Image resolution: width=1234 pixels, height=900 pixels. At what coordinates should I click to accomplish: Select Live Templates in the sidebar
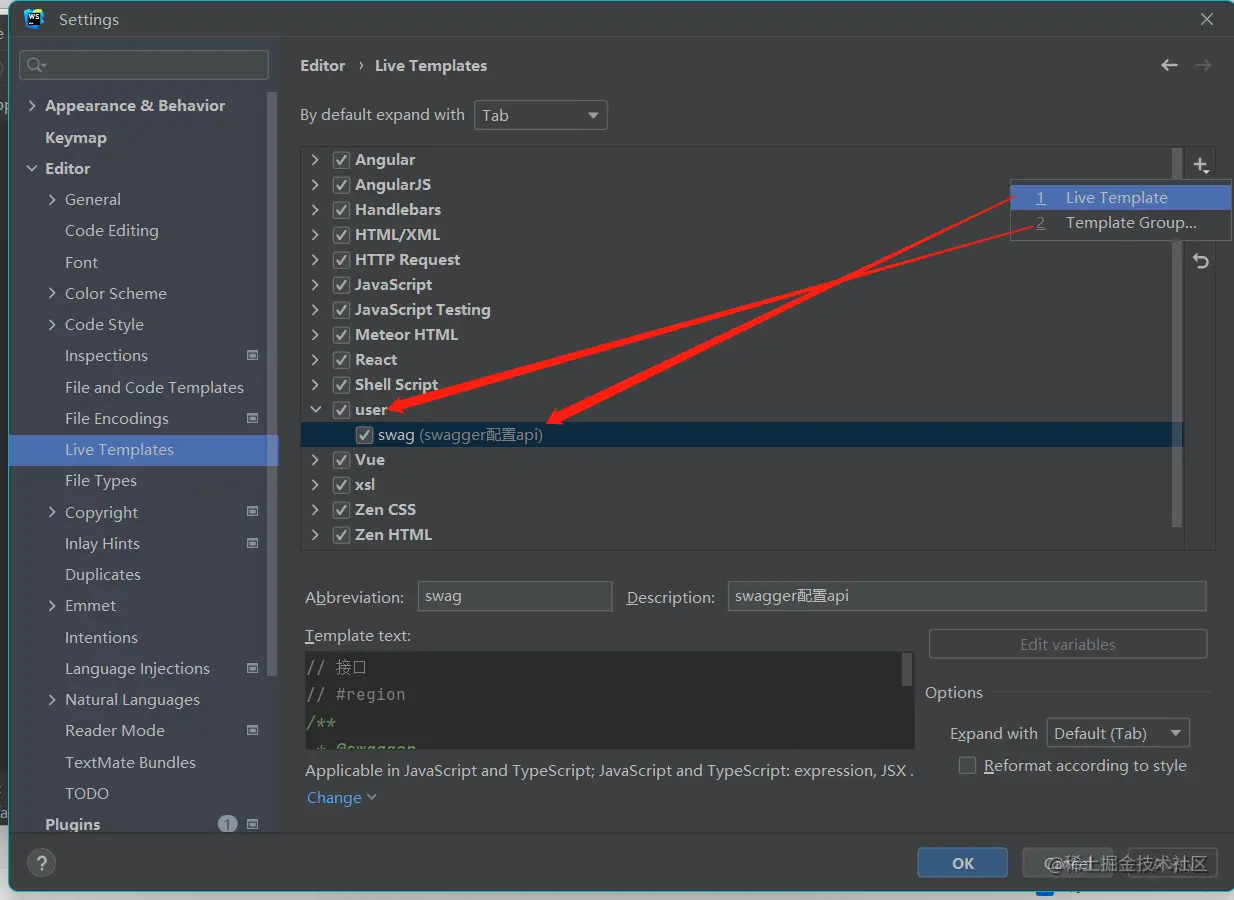(143, 450)
